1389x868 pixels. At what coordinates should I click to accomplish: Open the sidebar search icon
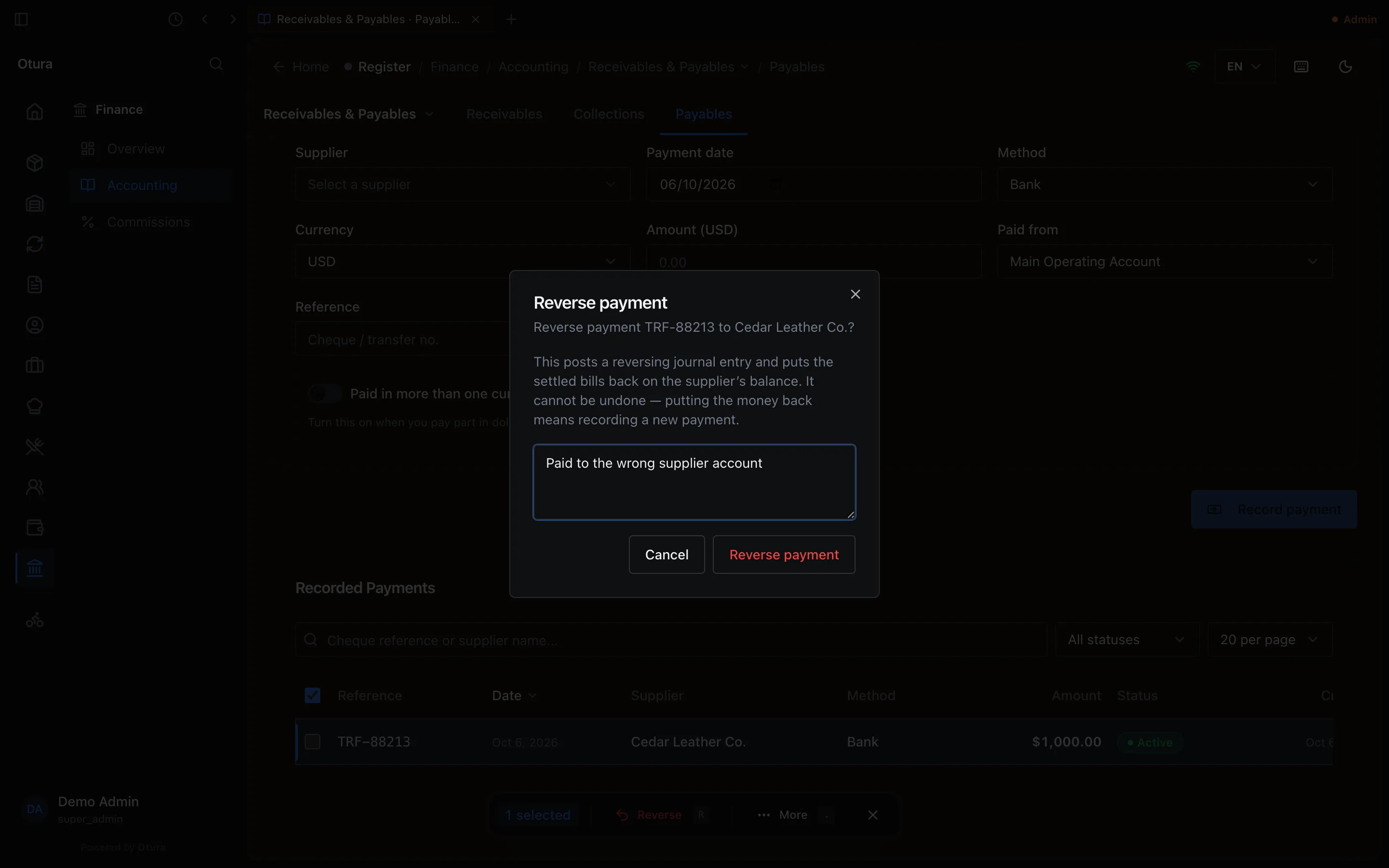[216, 64]
